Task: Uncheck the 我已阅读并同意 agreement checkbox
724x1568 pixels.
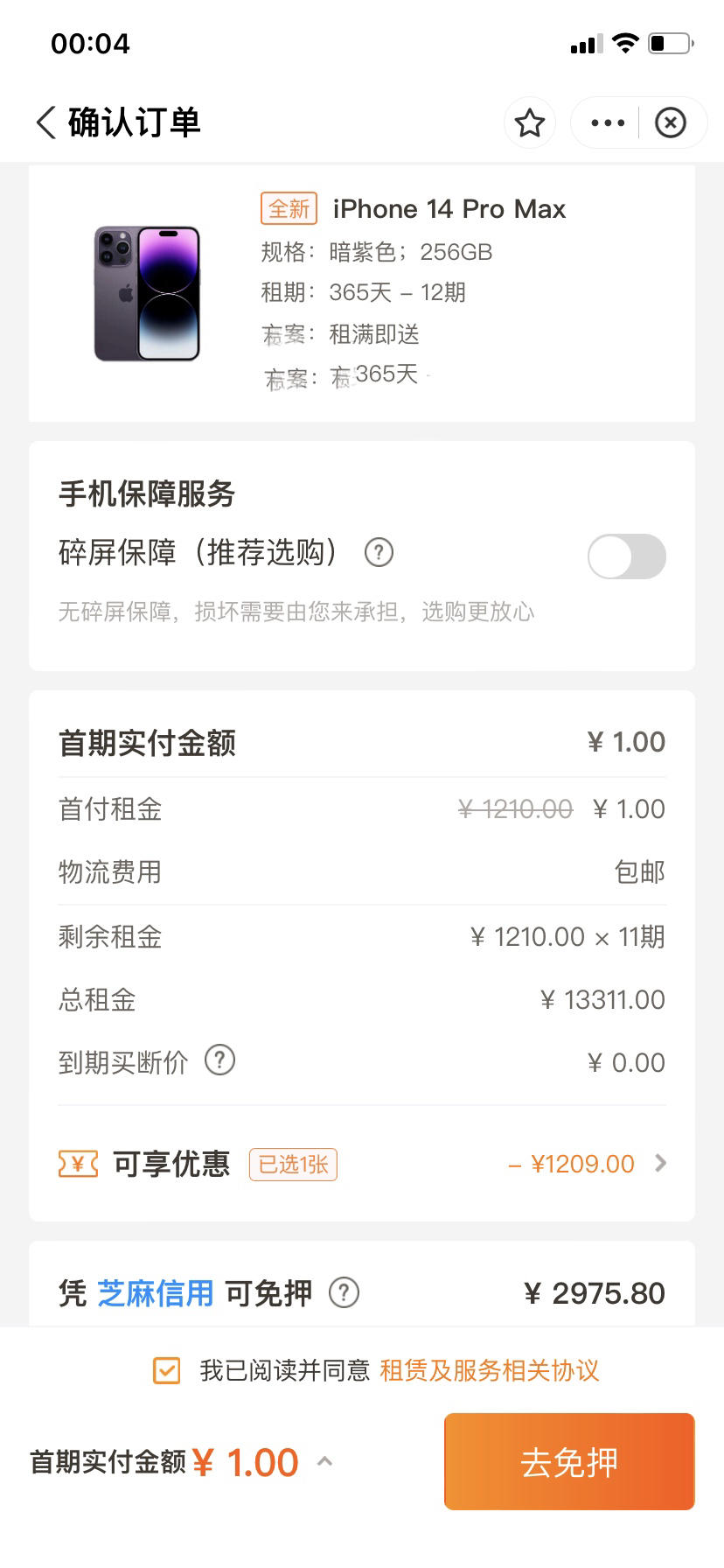Action: [x=166, y=1370]
